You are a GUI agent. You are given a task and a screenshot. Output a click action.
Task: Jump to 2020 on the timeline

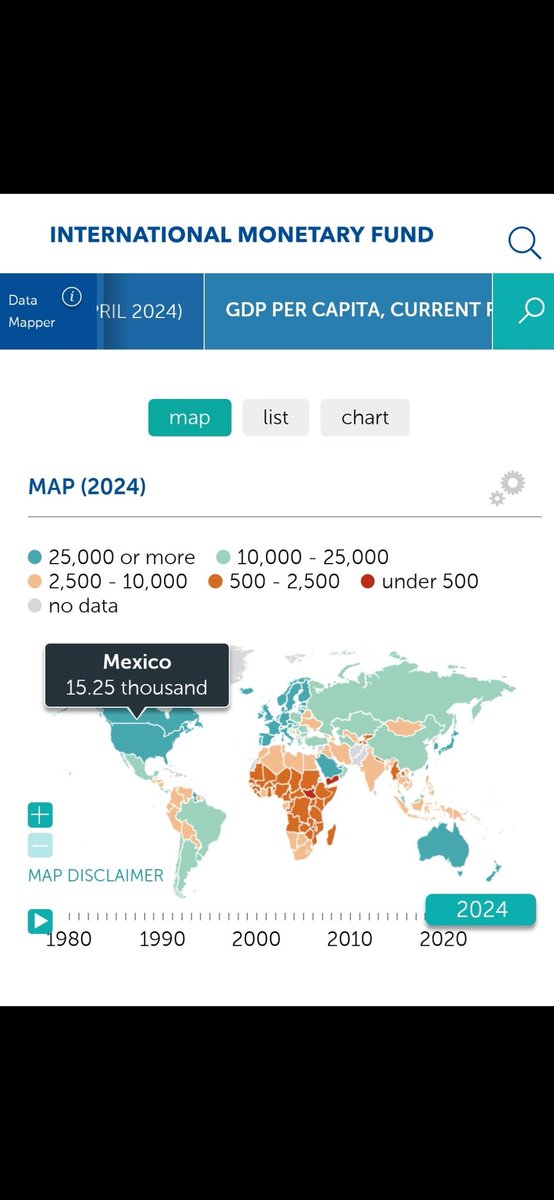(x=443, y=939)
